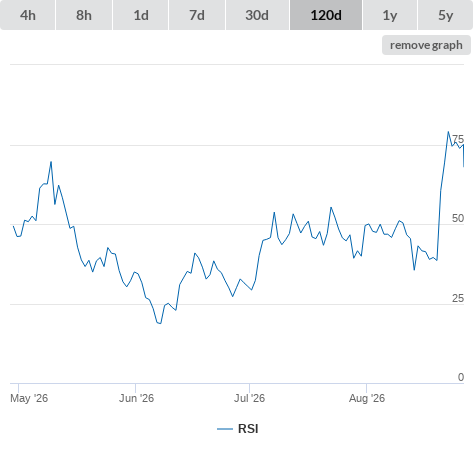Click the RSI peak in late August
474x455 pixels.
(448, 132)
